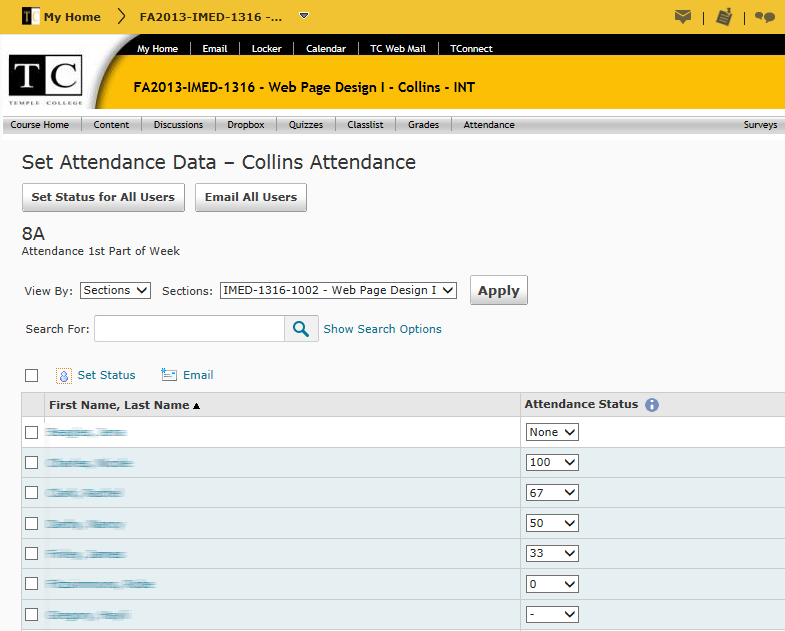Click the Apply button
Image resolution: width=785 pixels, height=631 pixels.
pyautogui.click(x=499, y=290)
